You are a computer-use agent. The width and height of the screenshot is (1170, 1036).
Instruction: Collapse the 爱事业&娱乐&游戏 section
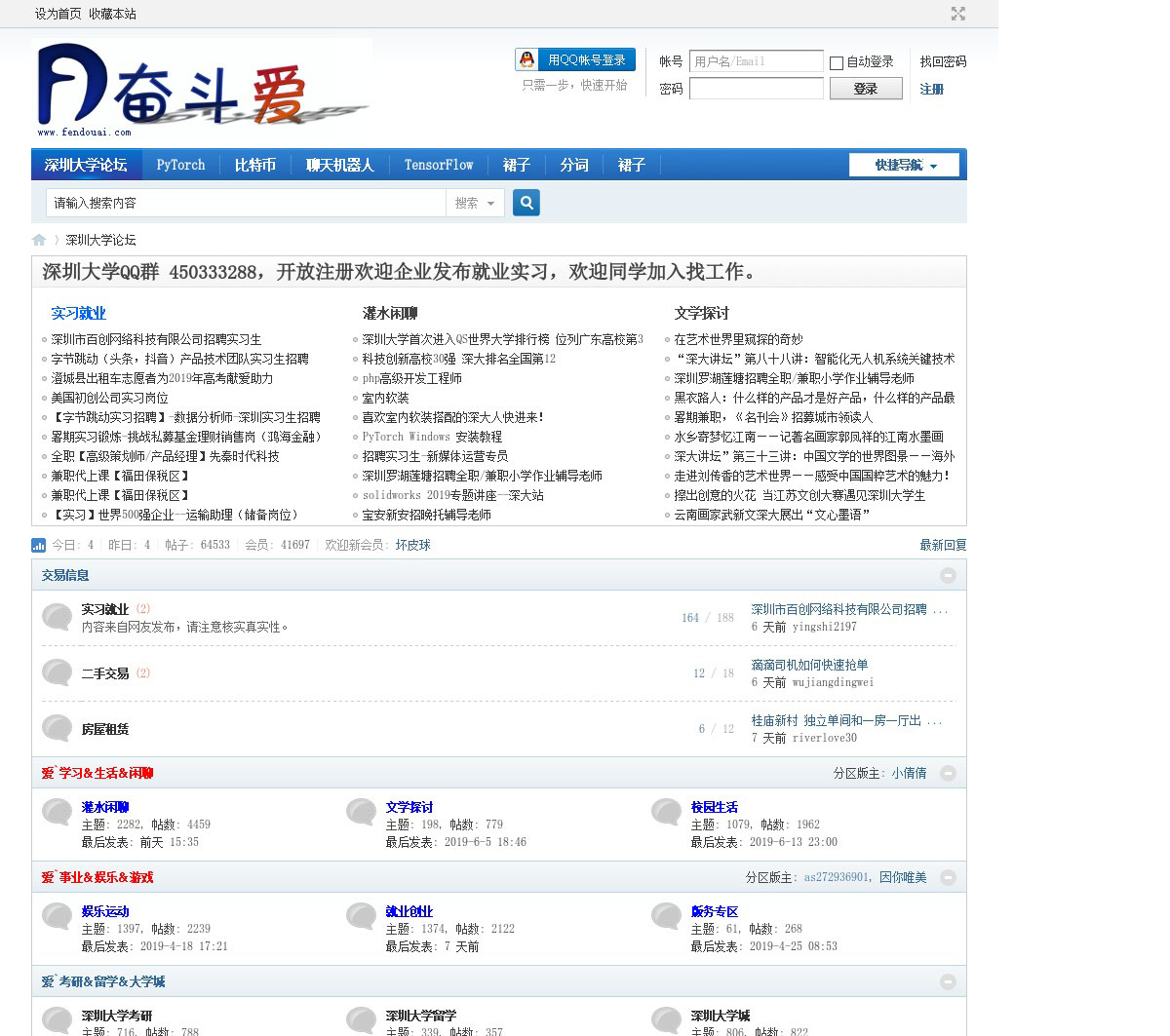click(948, 878)
